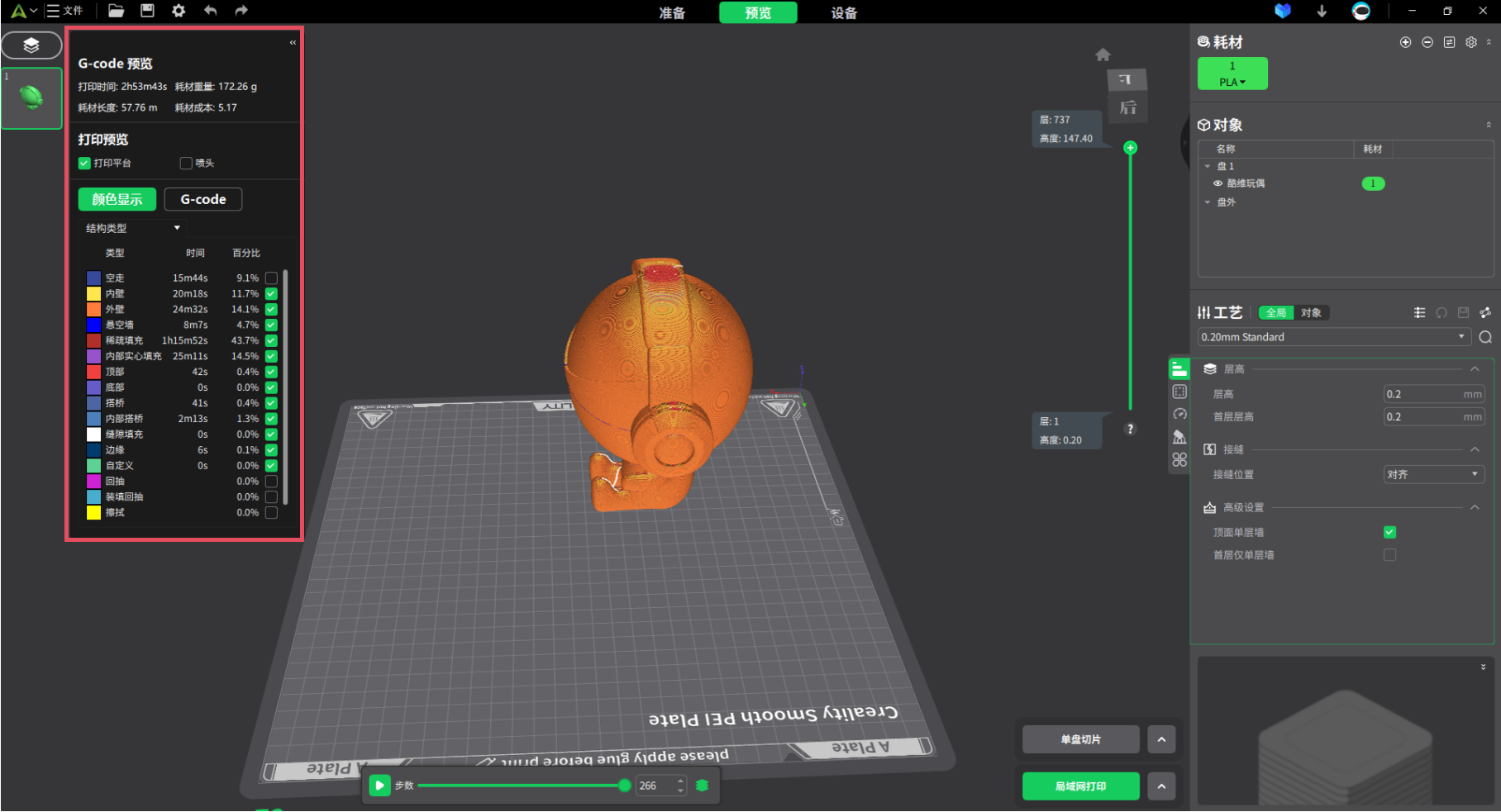The image size is (1501, 812).
Task: Switch to the 准备 tab
Action: [x=672, y=12]
